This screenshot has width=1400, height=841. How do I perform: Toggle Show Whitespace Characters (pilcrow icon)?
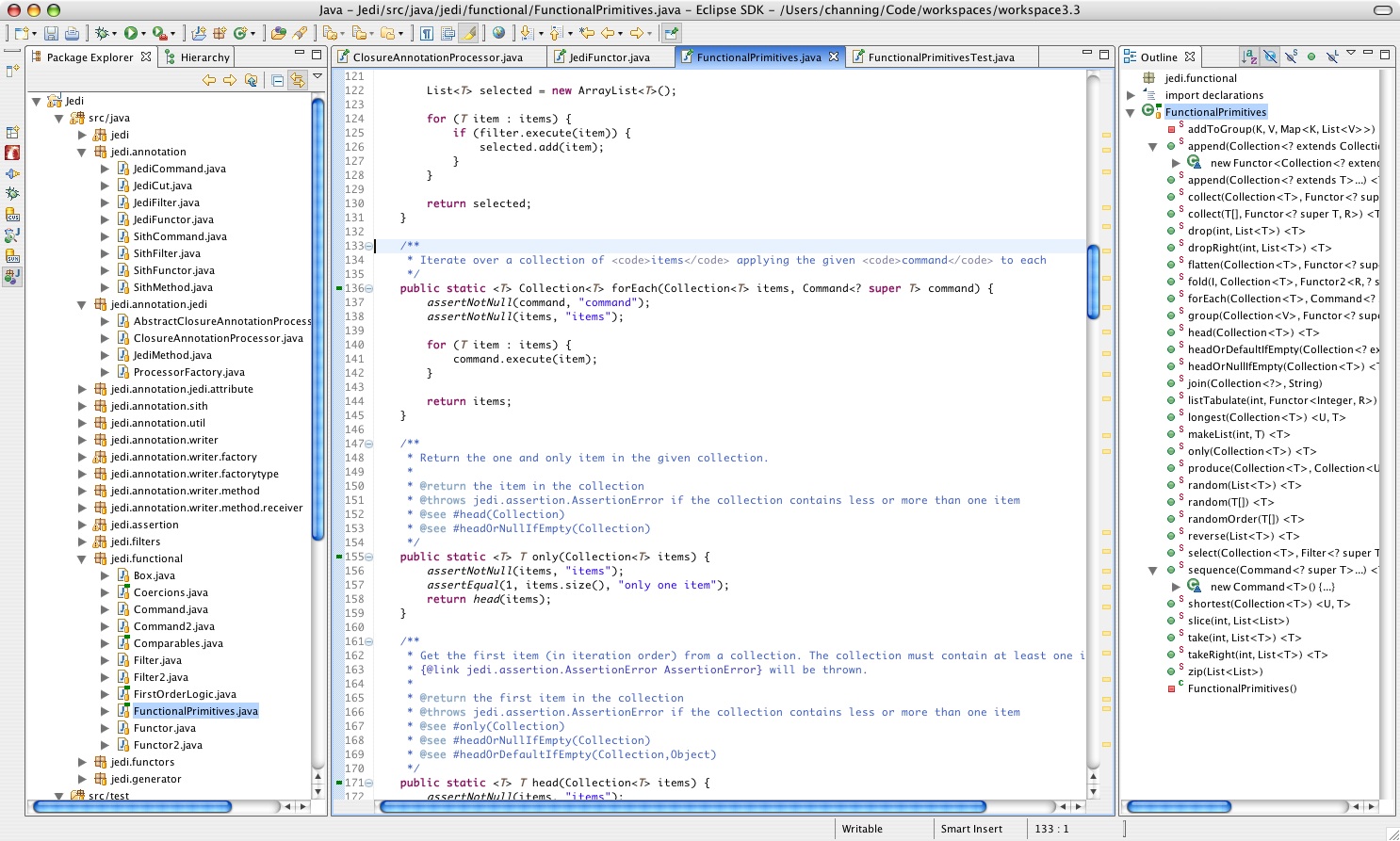pos(427,33)
